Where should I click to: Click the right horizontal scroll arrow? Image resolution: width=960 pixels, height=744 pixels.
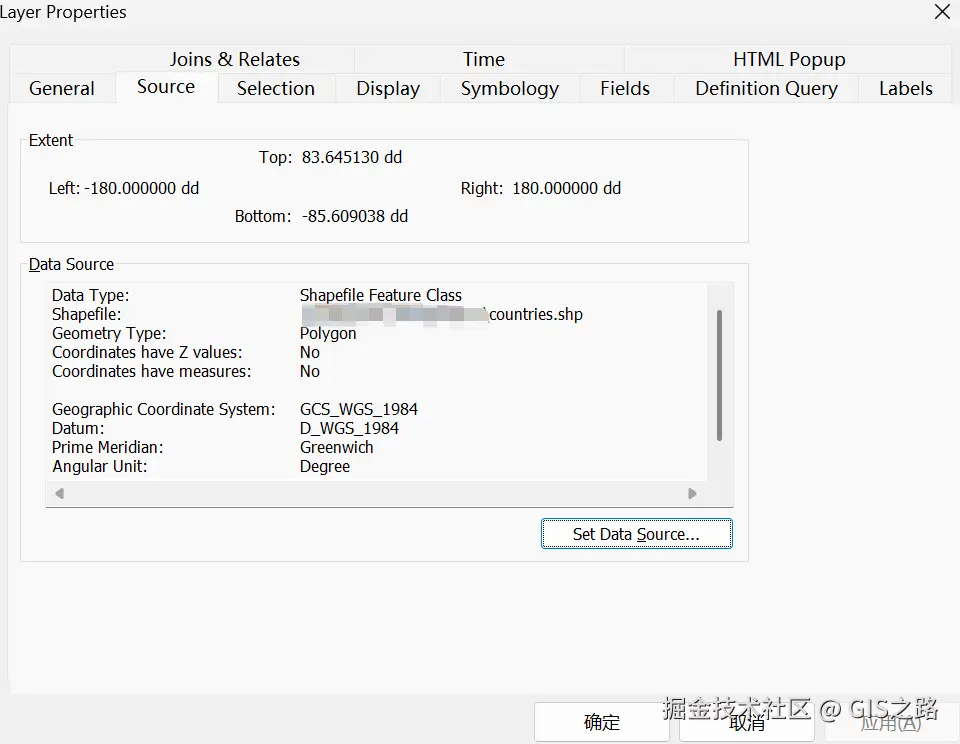(x=692, y=493)
